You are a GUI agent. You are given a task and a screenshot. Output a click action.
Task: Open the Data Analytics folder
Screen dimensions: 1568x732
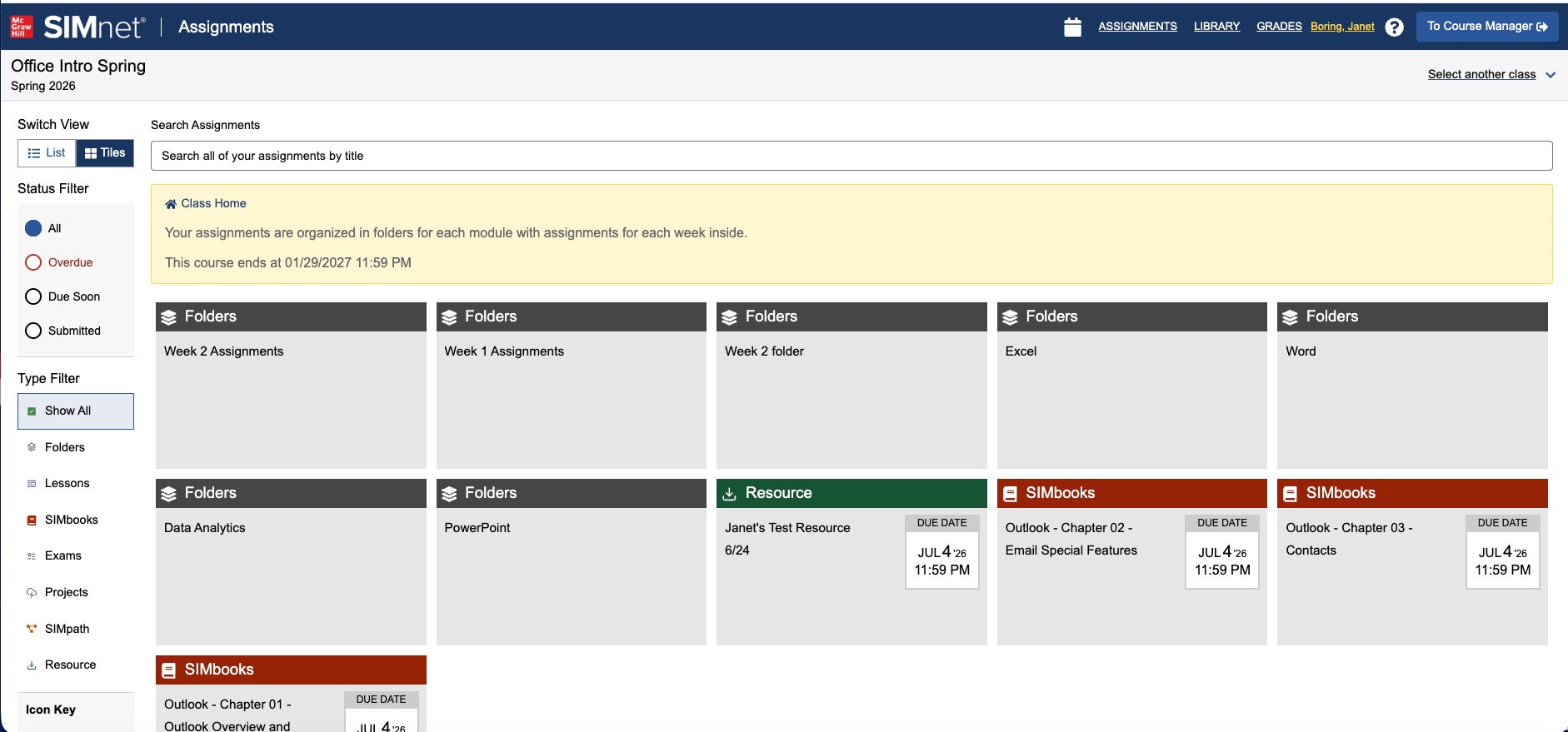click(x=291, y=562)
